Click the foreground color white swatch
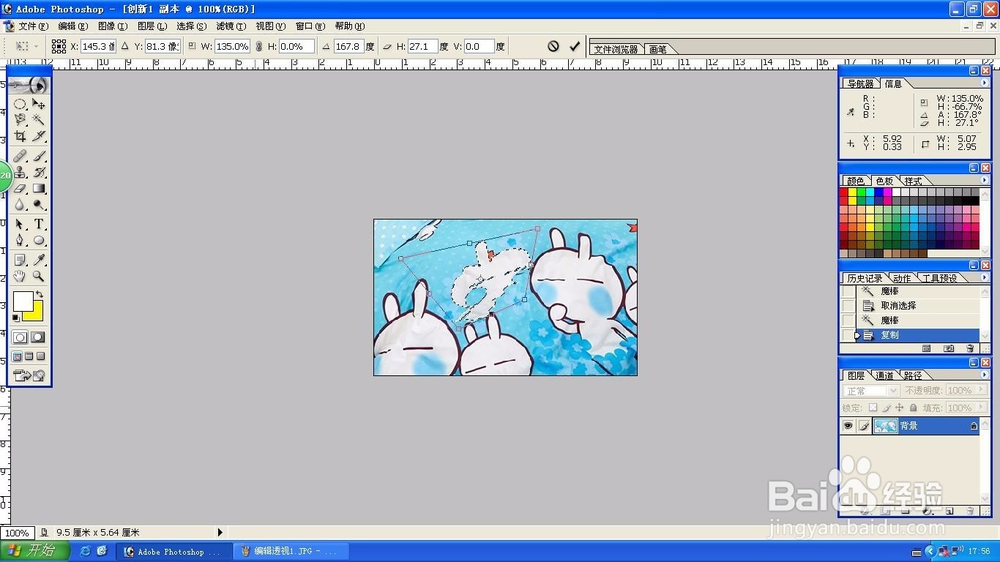 [22, 301]
